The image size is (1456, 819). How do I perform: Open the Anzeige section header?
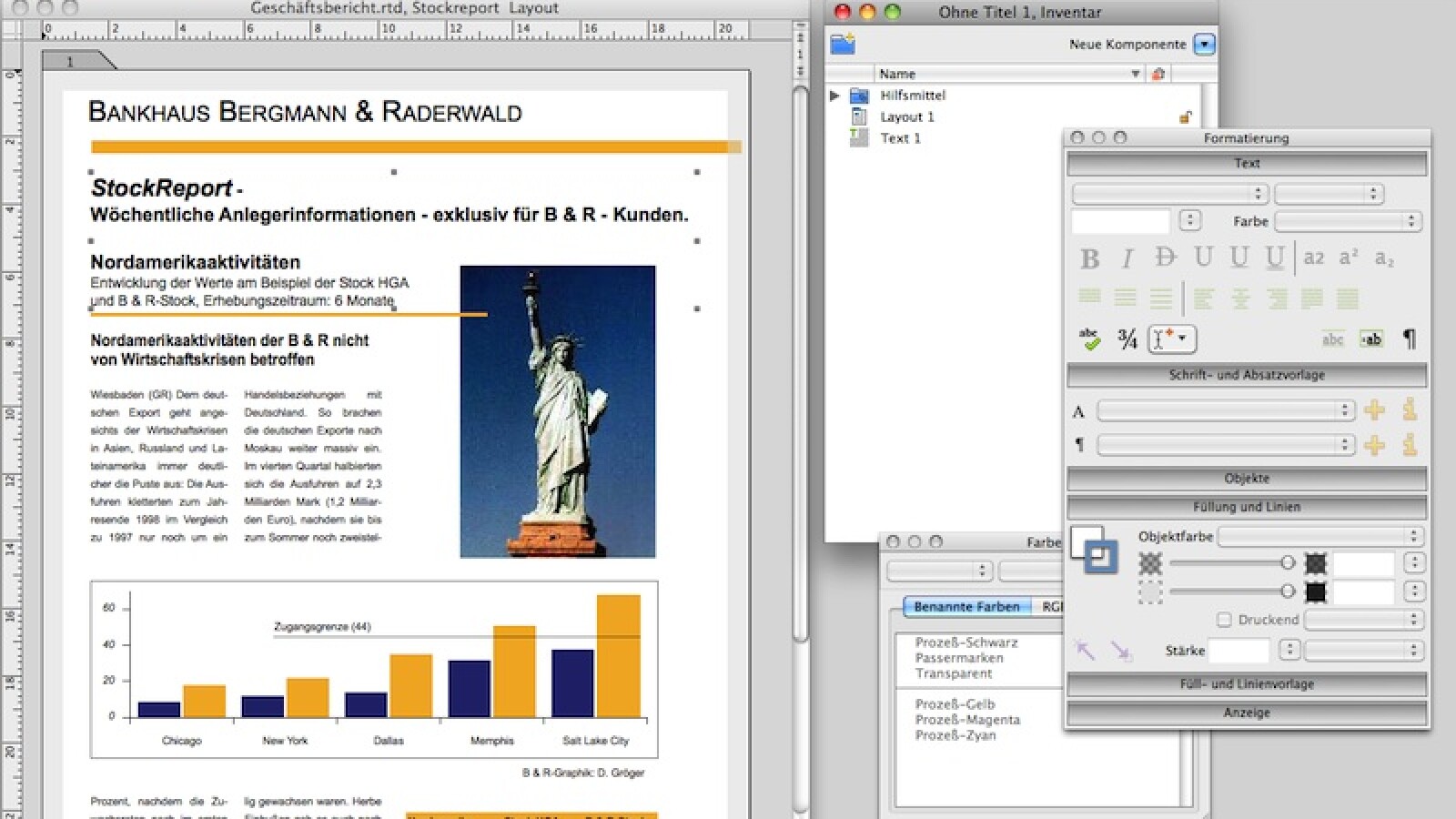click(1247, 713)
